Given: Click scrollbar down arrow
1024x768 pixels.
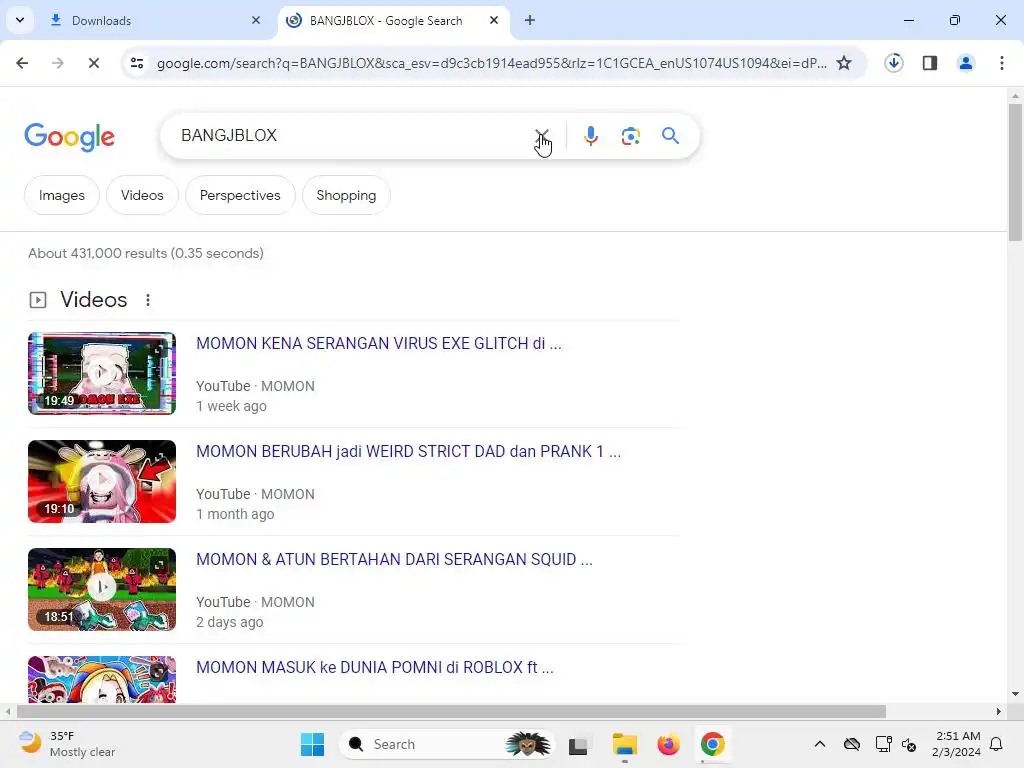Looking at the screenshot, I should point(1015,694).
